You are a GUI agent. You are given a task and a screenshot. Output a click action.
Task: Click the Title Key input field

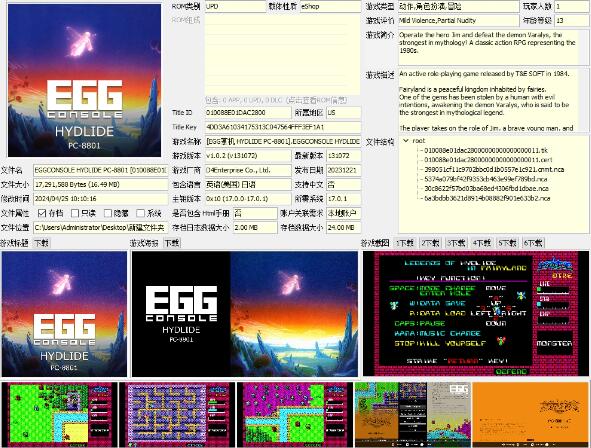[x=283, y=127]
